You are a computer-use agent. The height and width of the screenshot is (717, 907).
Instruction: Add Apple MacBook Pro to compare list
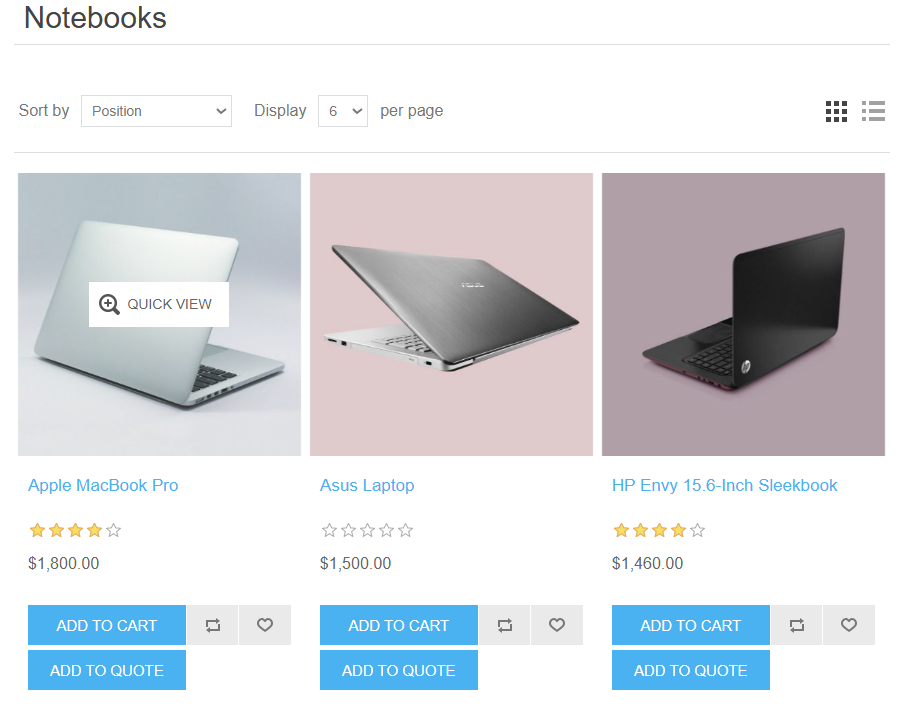(x=212, y=625)
